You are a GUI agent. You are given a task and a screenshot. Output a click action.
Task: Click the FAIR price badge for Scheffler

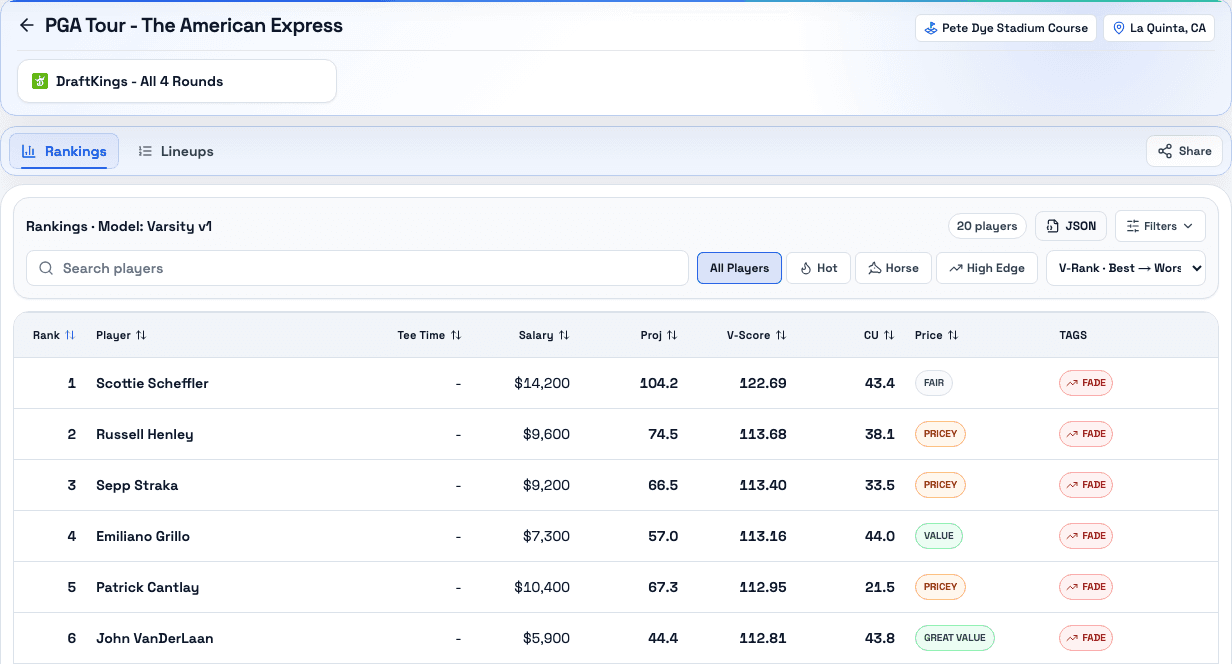tap(934, 383)
